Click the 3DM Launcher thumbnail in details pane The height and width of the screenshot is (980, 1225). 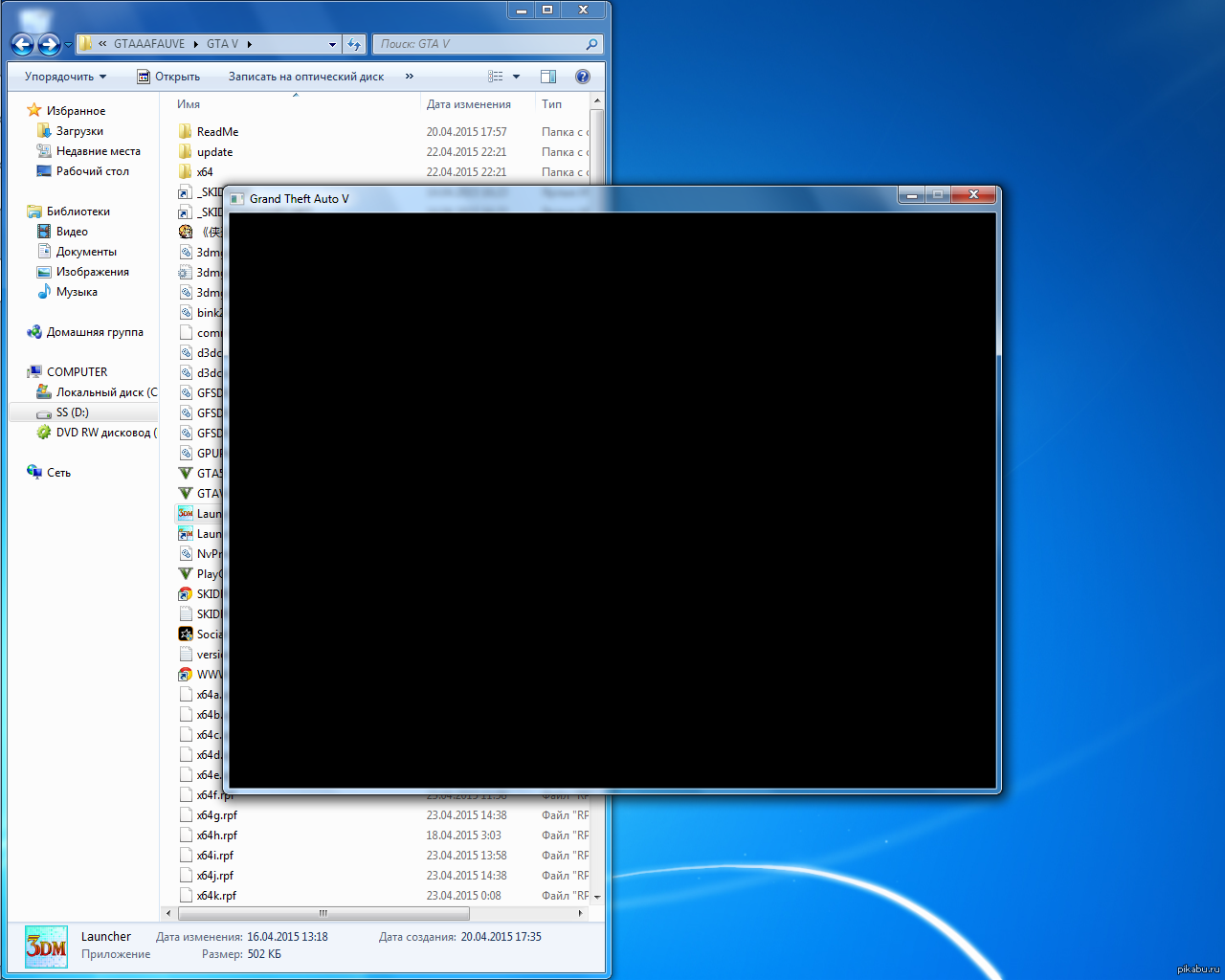pyautogui.click(x=46, y=947)
